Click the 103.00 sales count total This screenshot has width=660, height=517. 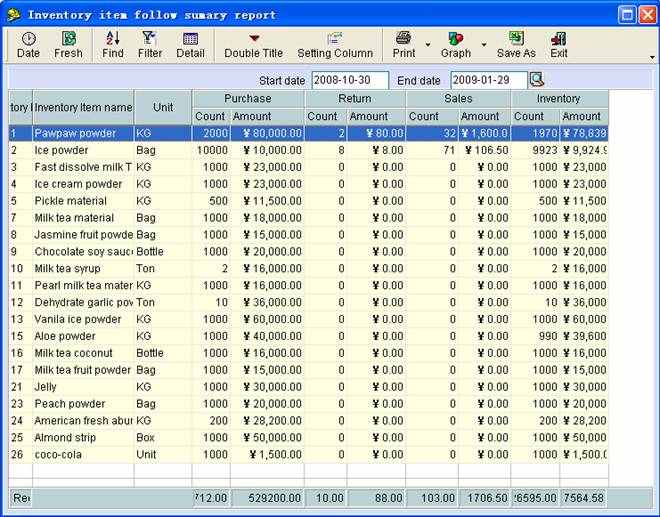tap(432, 498)
